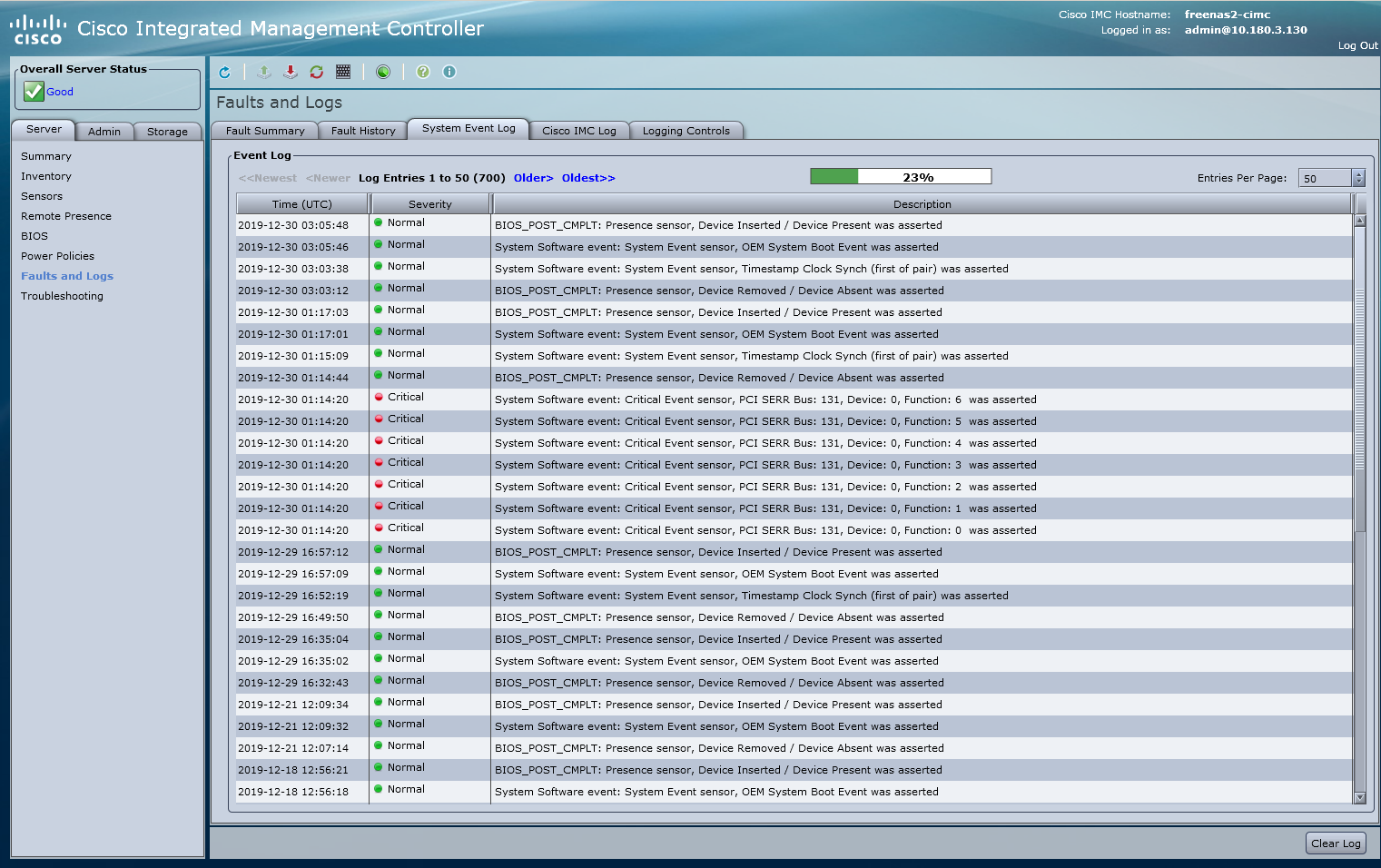Viewport: 1381px width, 868px height.
Task: Click the scrollbar down arrow
Action: click(1359, 797)
